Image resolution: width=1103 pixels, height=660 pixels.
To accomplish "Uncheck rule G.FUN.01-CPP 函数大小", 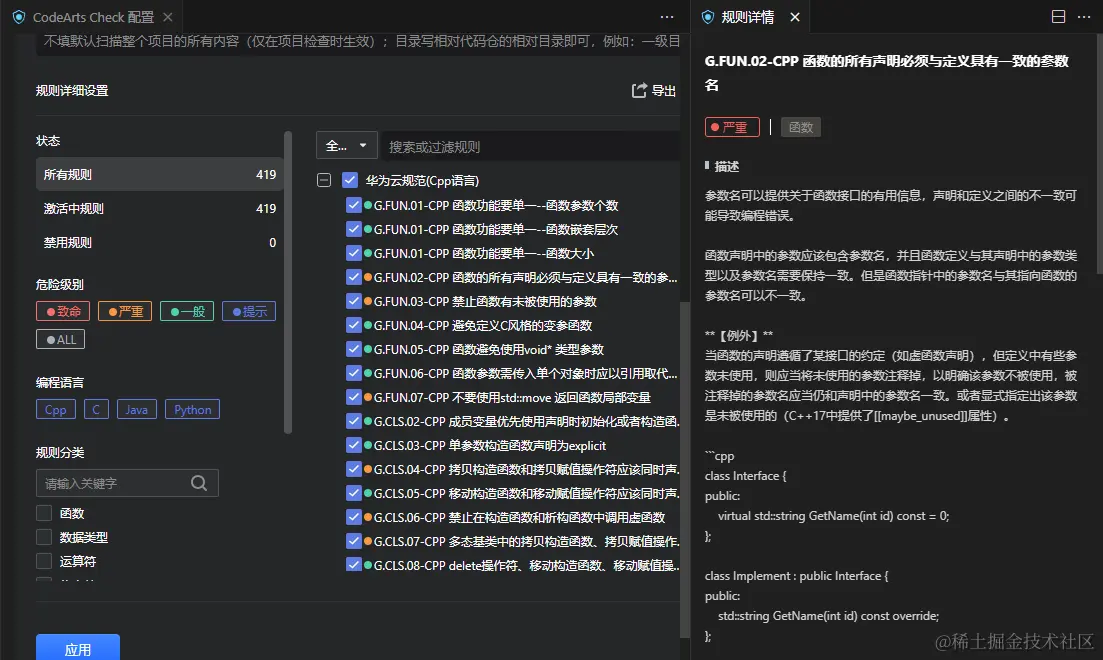I will coord(354,253).
